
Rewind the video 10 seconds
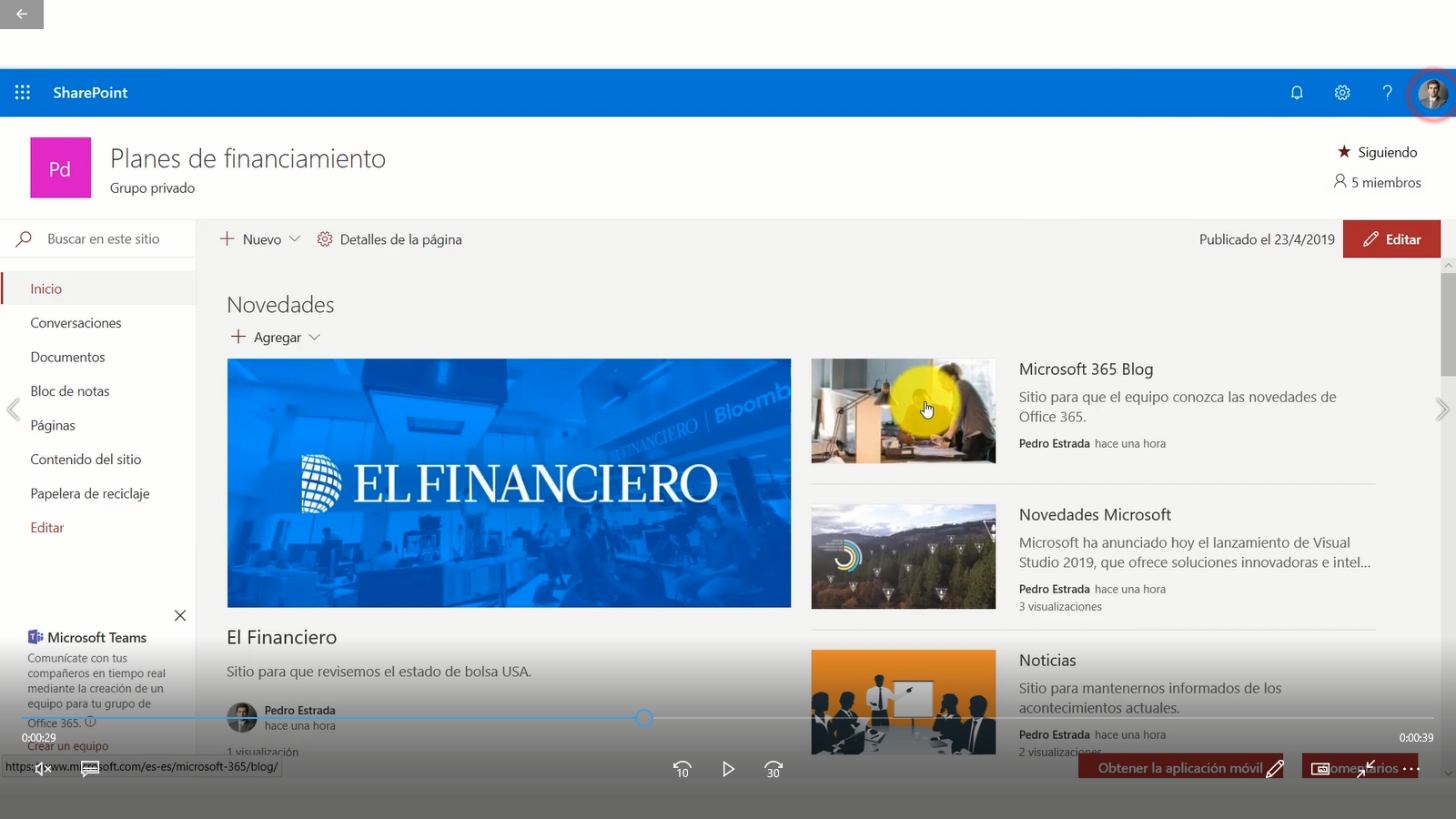click(x=682, y=769)
